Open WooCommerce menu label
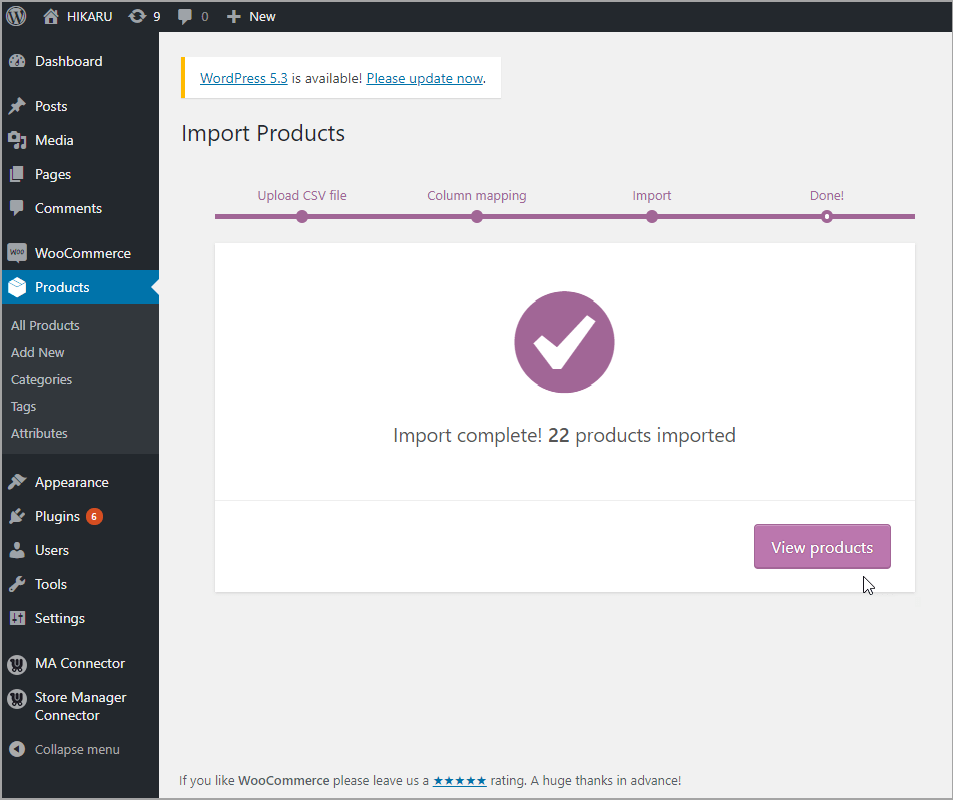Screen dimensions: 953x800 point(83,253)
